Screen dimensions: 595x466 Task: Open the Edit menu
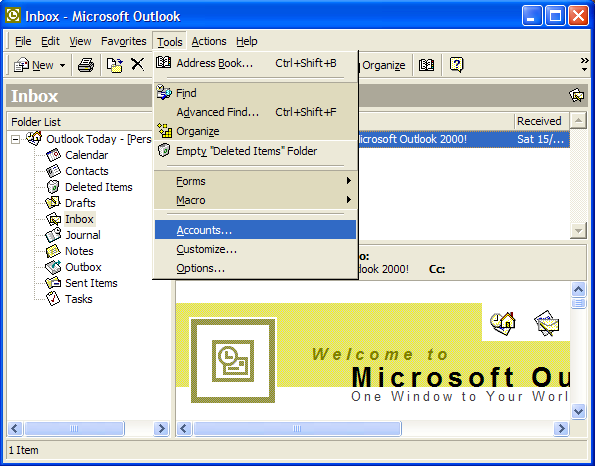(x=50, y=41)
